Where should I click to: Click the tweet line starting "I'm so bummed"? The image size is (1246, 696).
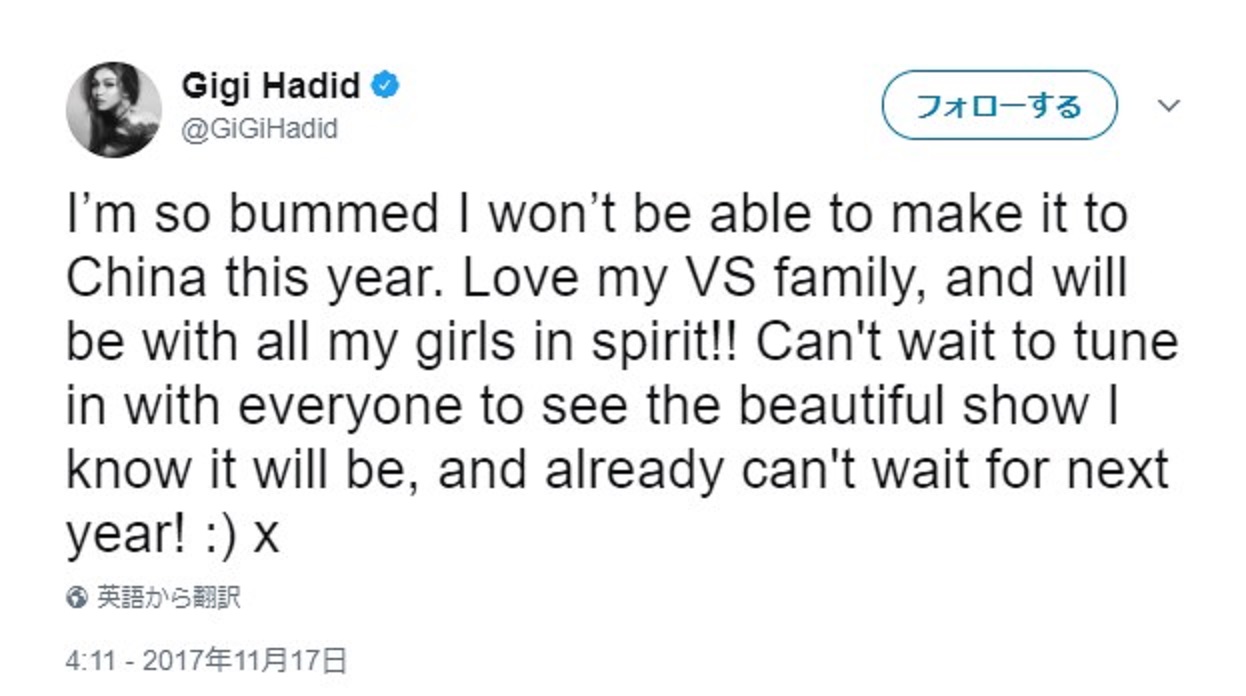[x=596, y=216]
